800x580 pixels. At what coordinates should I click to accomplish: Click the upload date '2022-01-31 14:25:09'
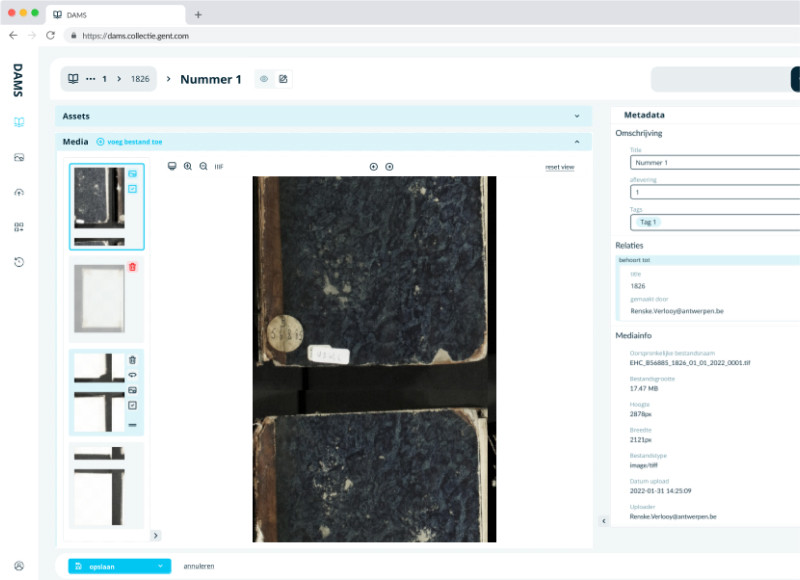(x=660, y=491)
